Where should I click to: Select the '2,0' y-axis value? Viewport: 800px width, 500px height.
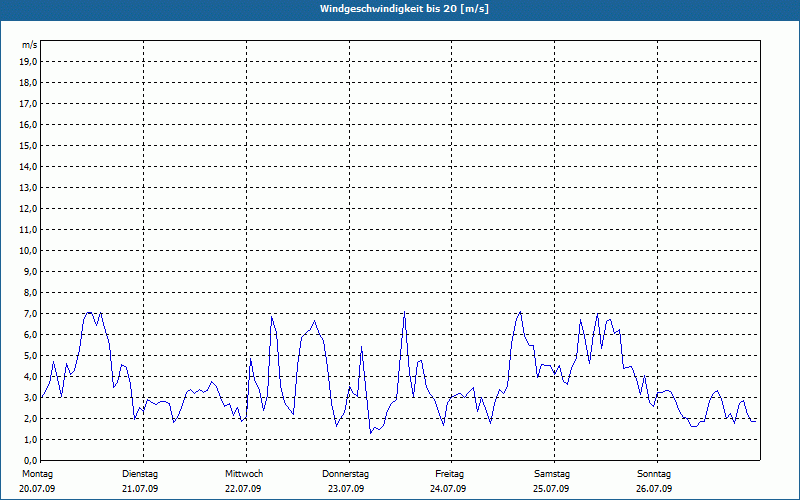pyautogui.click(x=30, y=418)
